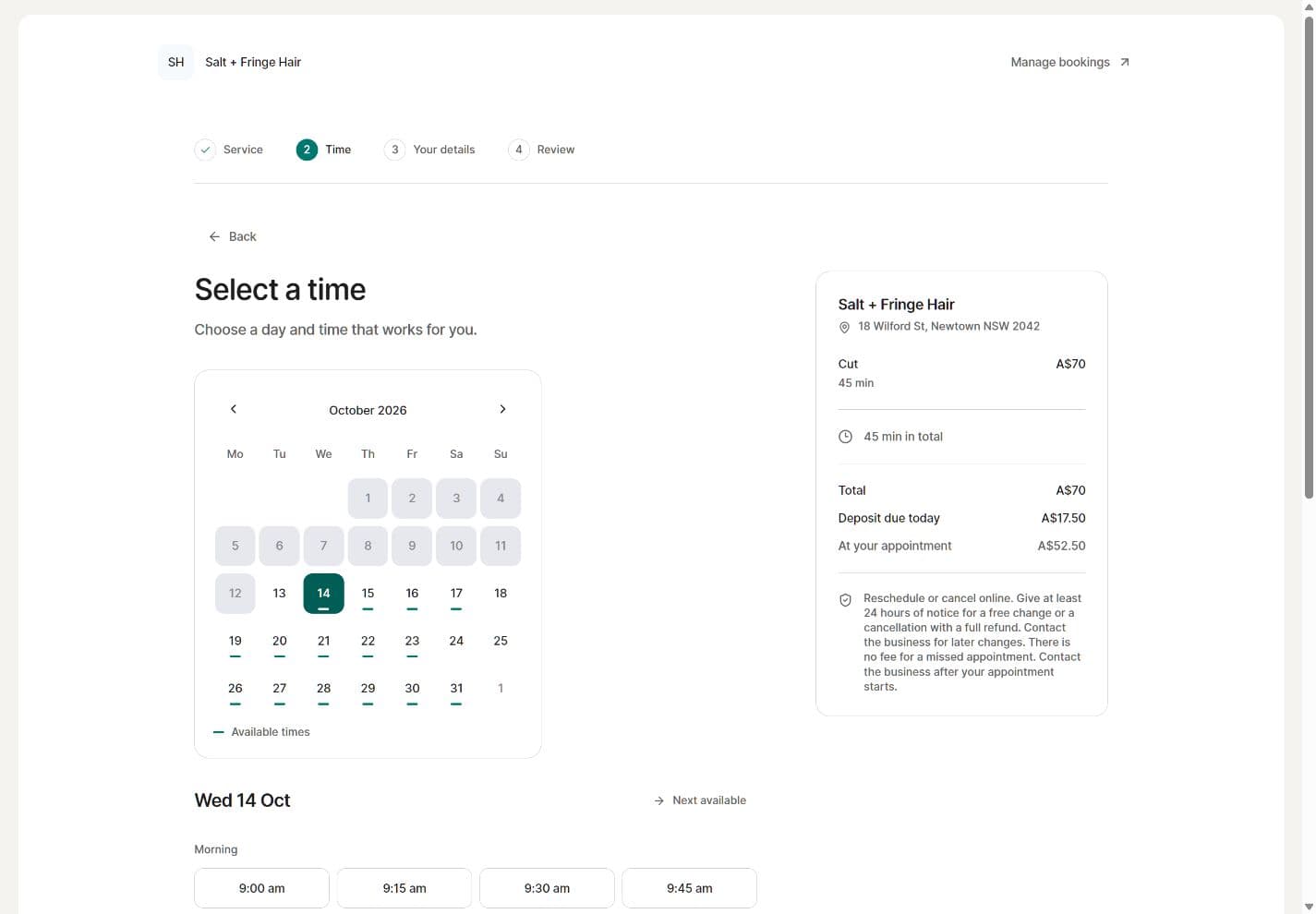Open the Review step
The height and width of the screenshot is (914, 1316).
tap(541, 150)
